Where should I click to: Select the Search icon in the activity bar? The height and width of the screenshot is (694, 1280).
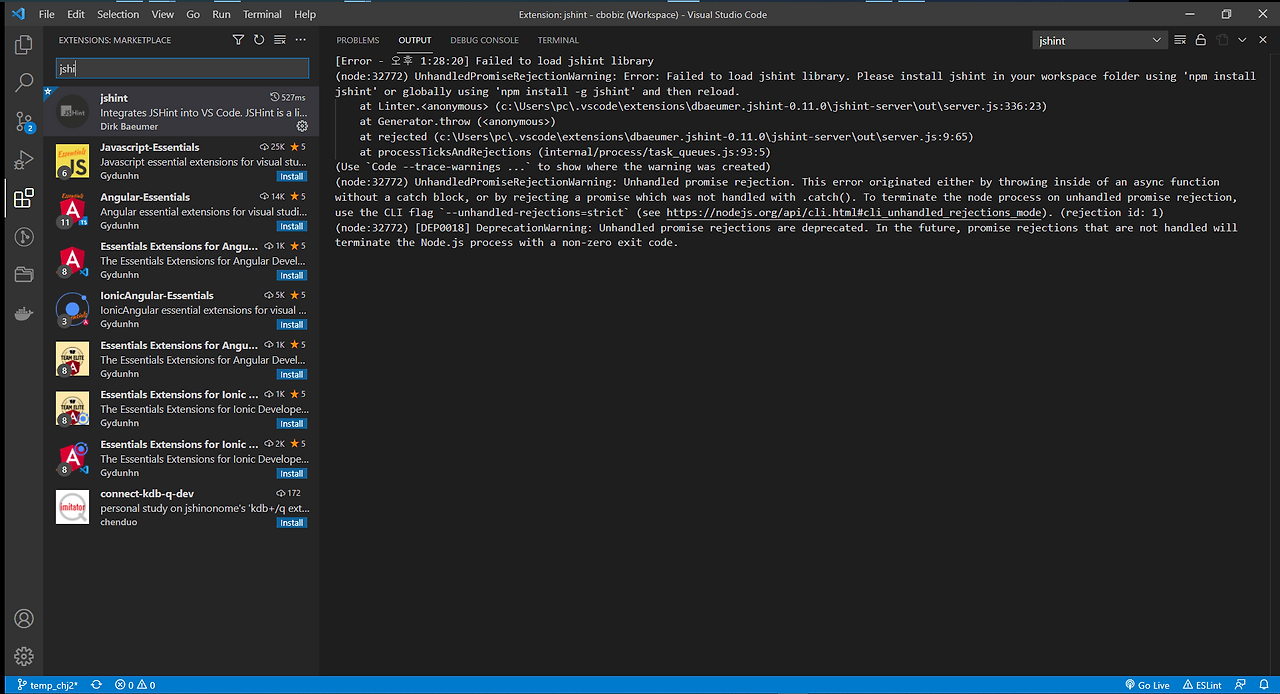click(x=23, y=83)
